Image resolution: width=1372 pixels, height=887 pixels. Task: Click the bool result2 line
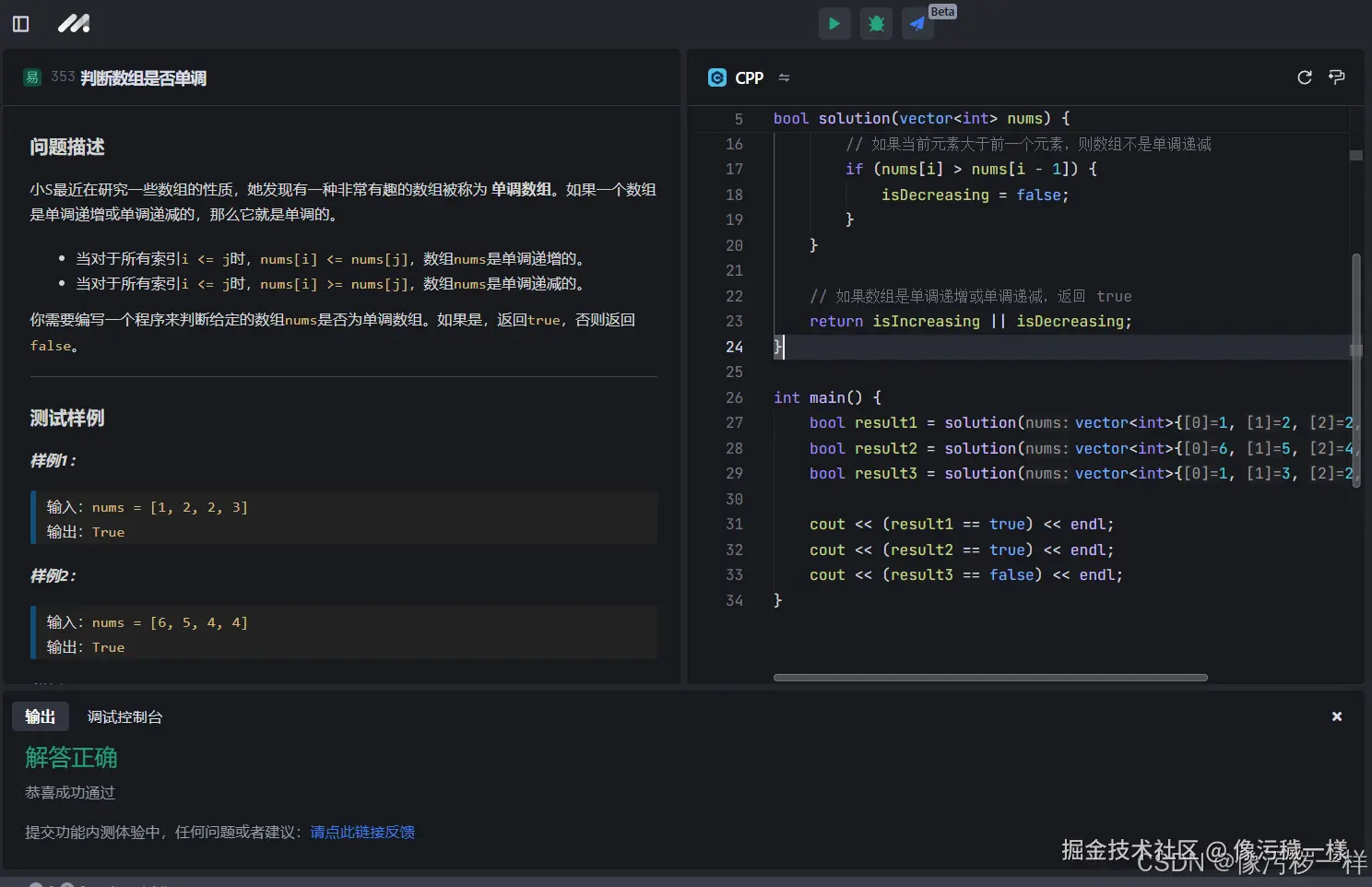pos(1081,448)
